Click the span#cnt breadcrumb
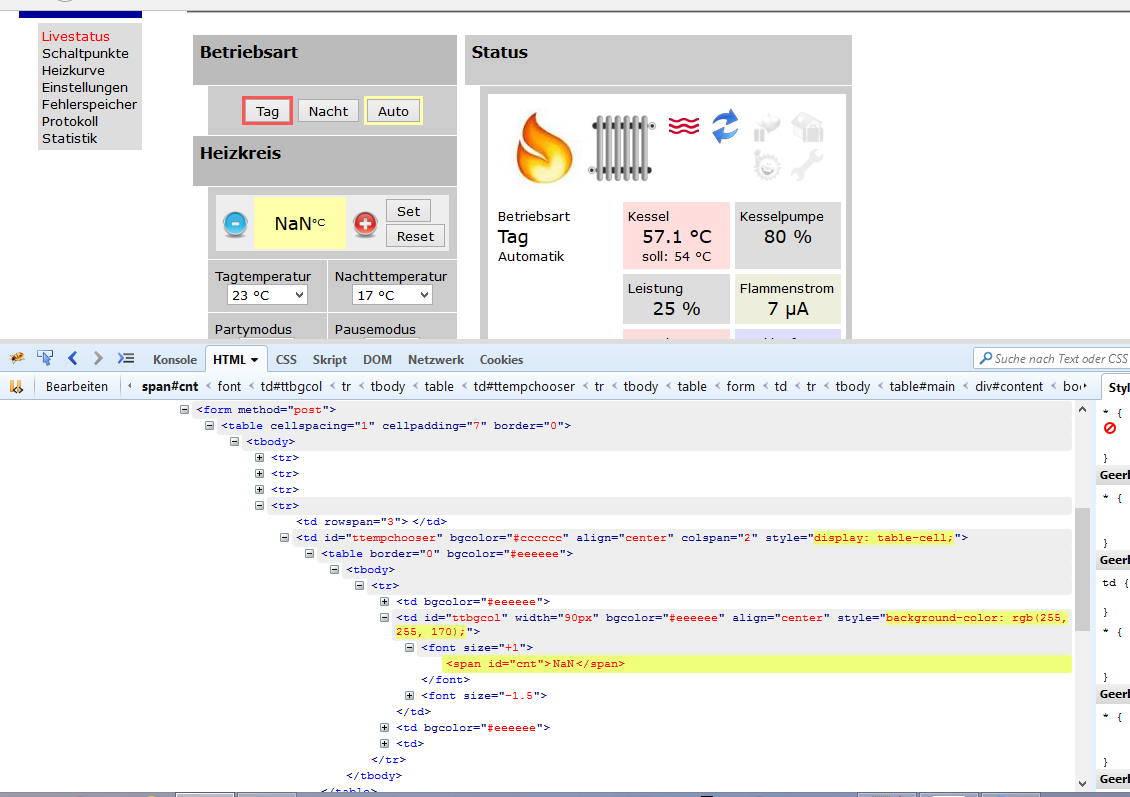 coord(170,387)
